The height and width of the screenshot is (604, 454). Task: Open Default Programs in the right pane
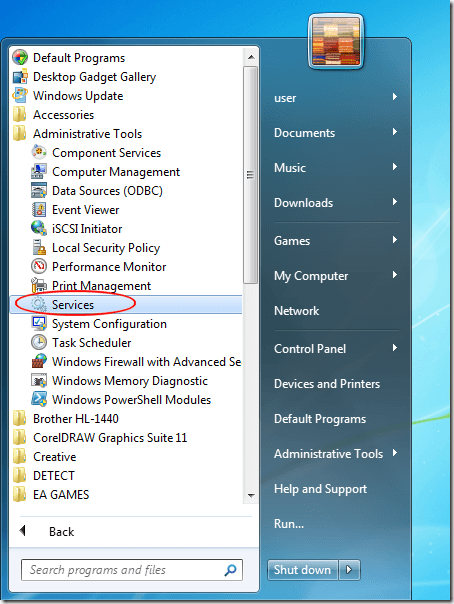coord(320,419)
